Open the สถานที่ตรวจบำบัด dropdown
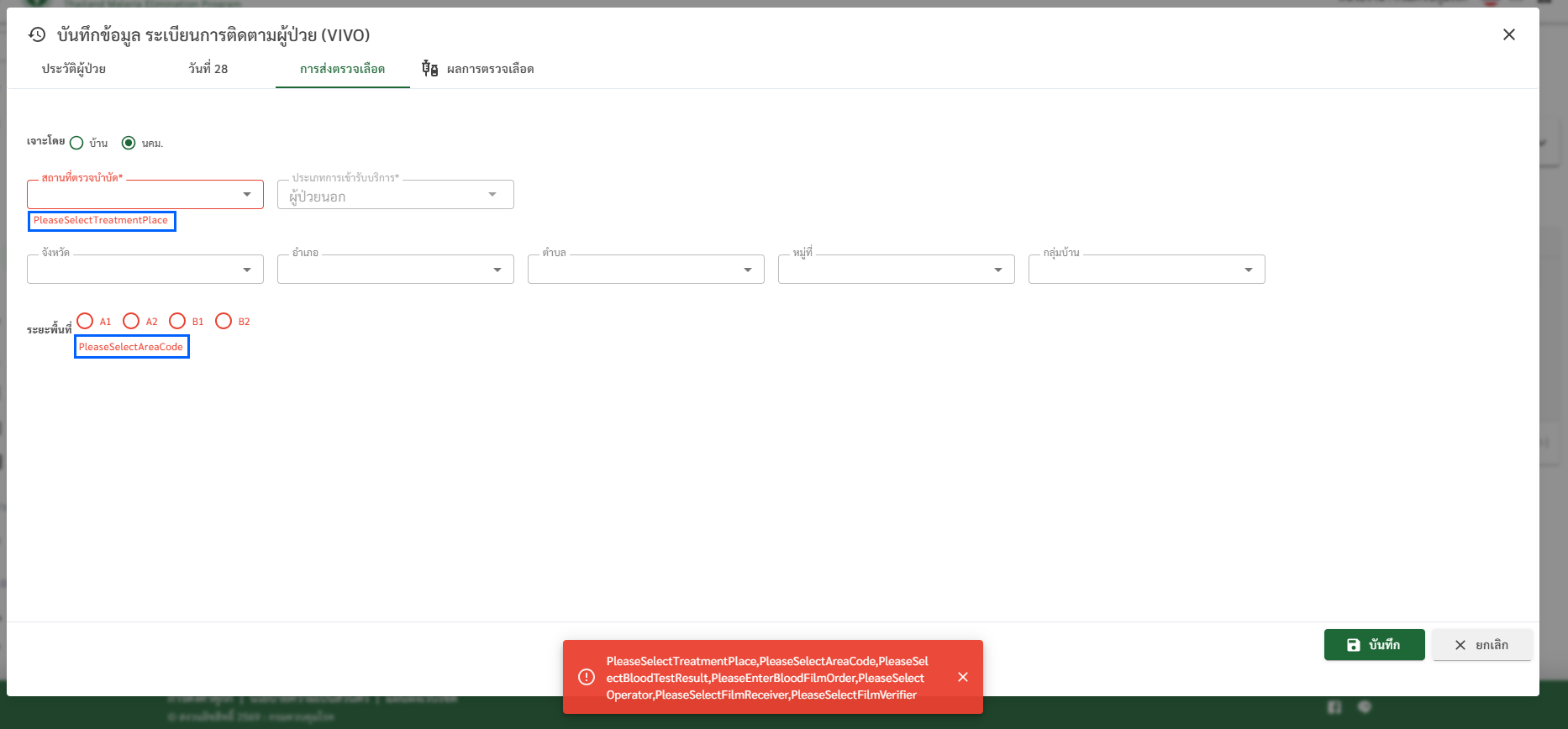Screen dimensions: 1568x729 click(145, 195)
